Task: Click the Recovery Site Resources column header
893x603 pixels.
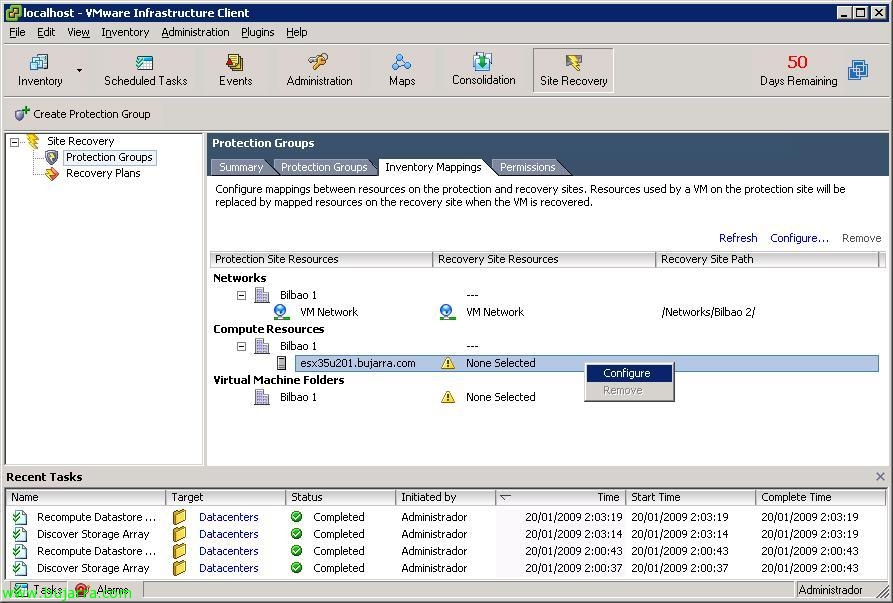Action: 544,259
